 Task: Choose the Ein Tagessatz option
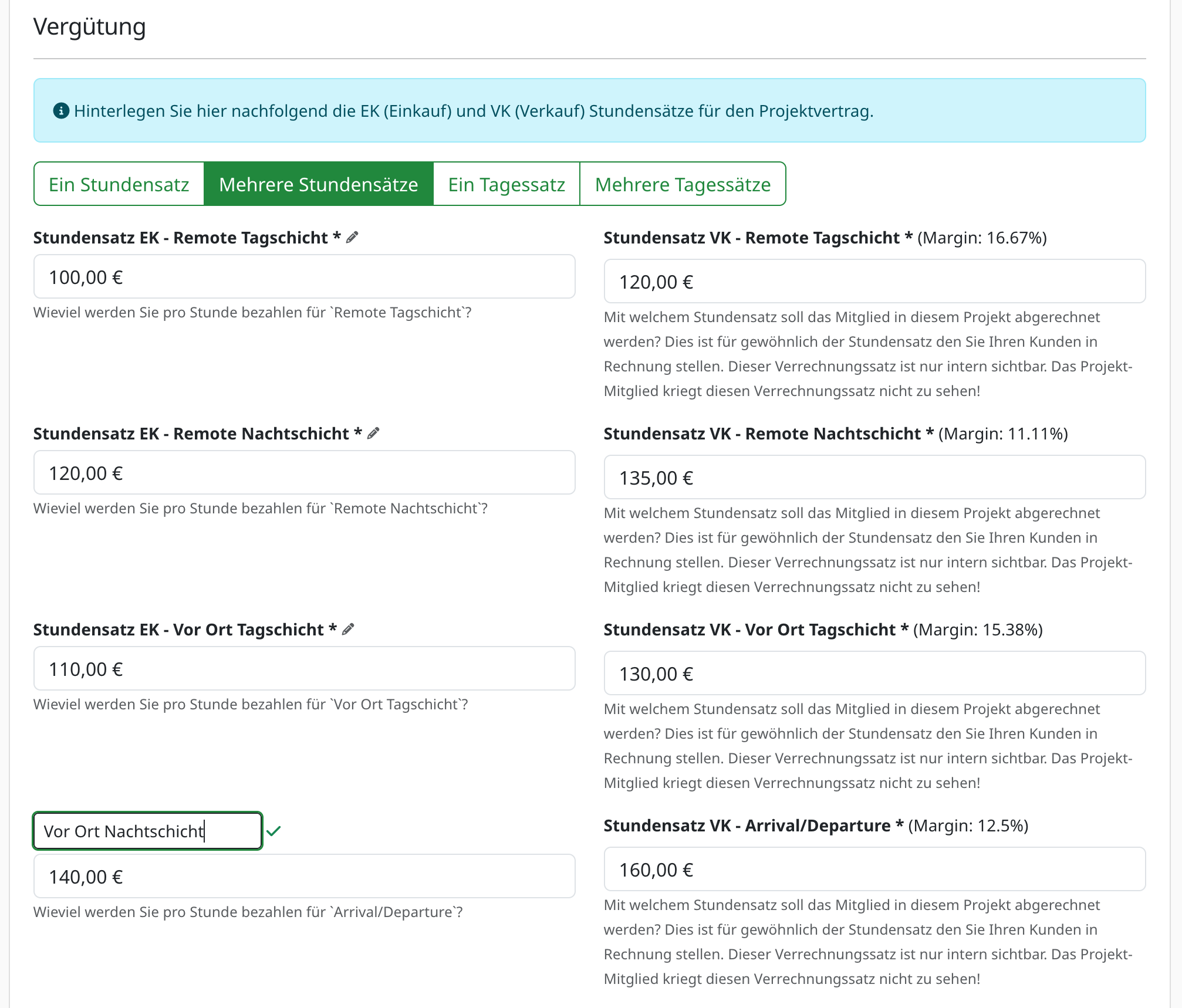point(506,184)
